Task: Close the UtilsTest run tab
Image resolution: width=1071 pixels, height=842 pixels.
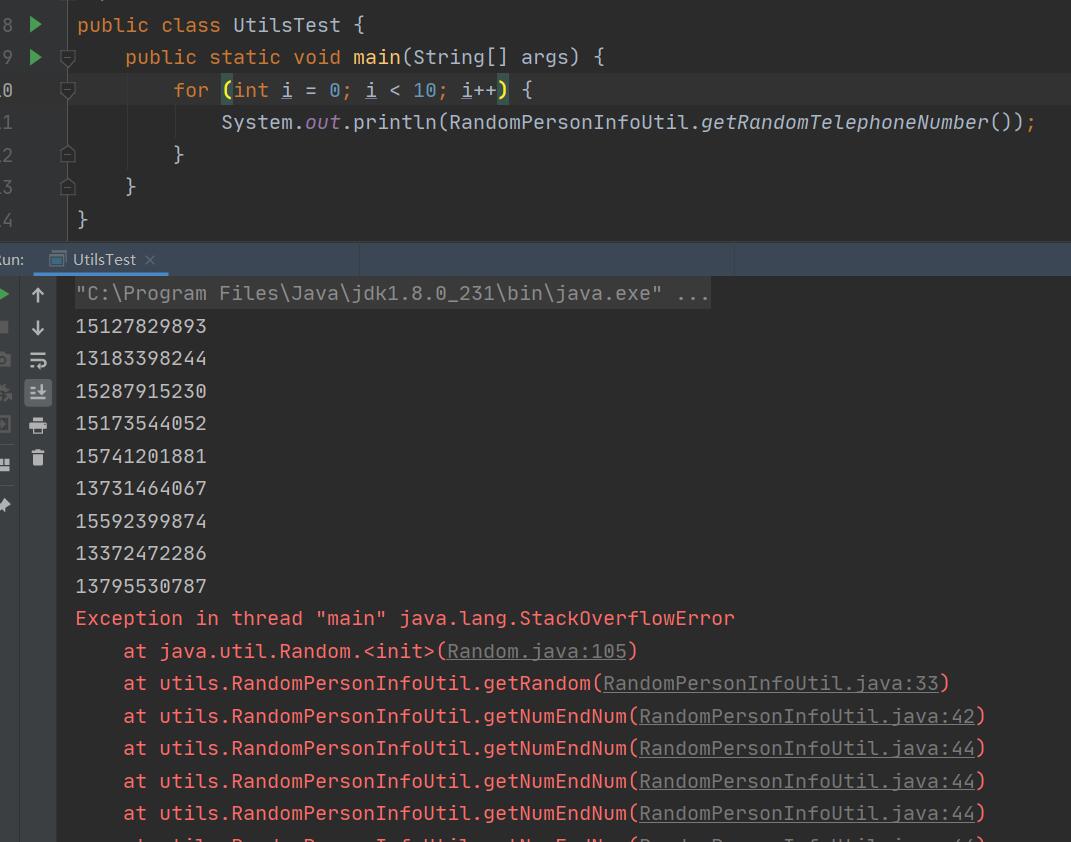Action: pyautogui.click(x=150, y=260)
